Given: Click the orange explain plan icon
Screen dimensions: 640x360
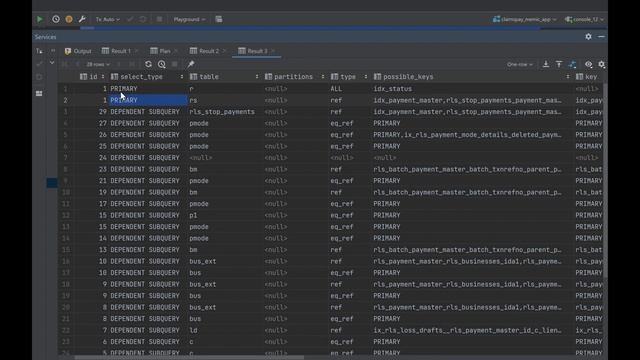Looking at the screenshot, I should pyautogui.click(x=69, y=19).
